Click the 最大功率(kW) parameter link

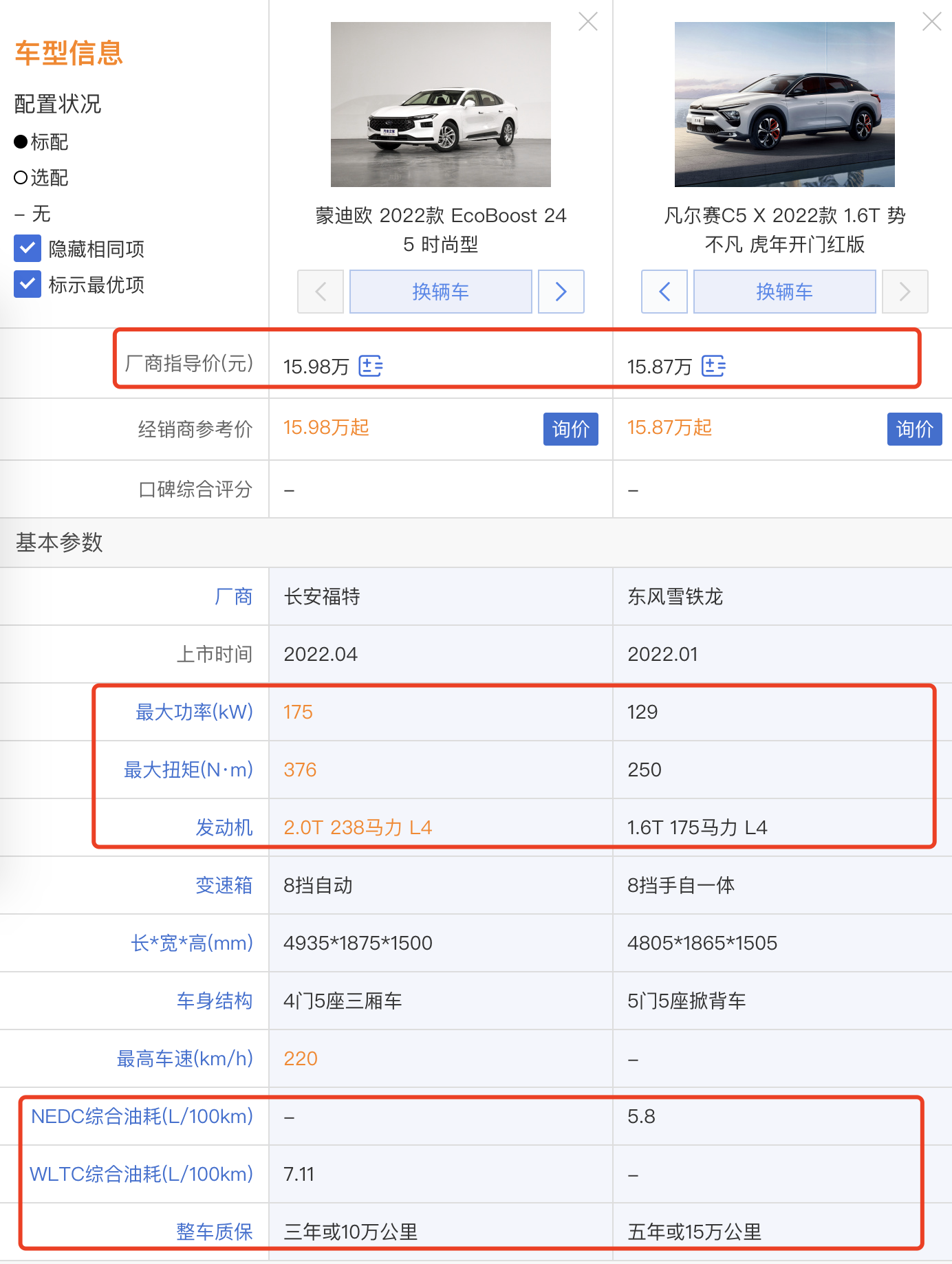pyautogui.click(x=195, y=712)
